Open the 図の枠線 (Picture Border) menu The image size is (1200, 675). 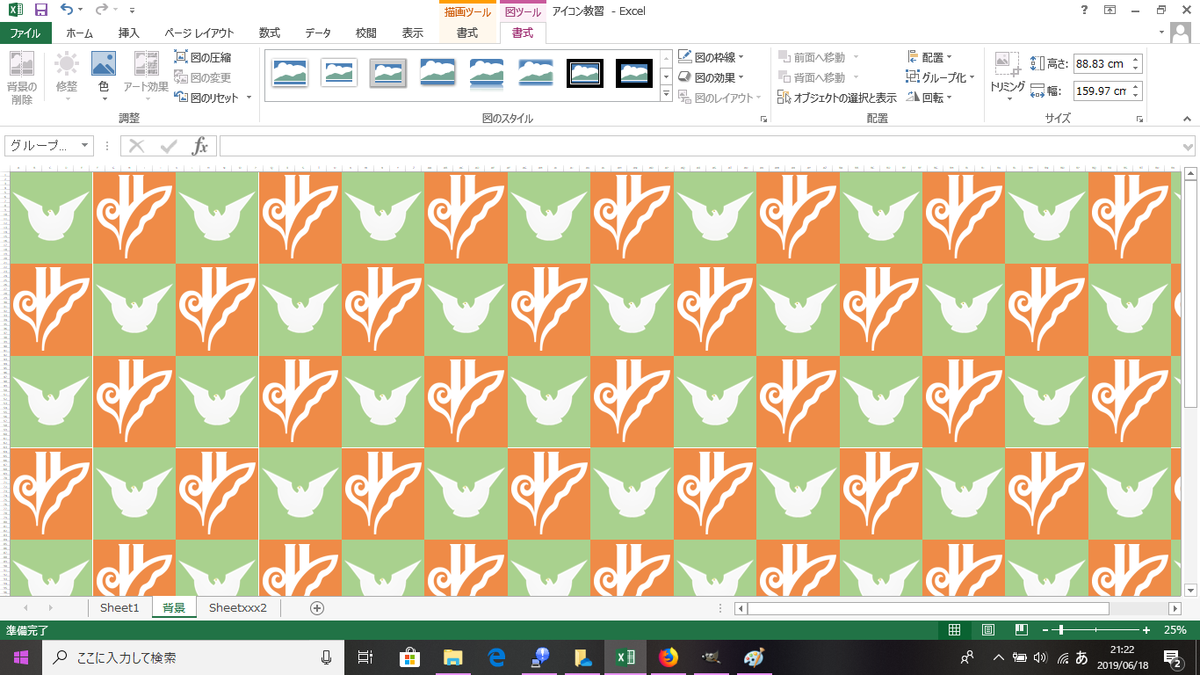click(x=712, y=57)
